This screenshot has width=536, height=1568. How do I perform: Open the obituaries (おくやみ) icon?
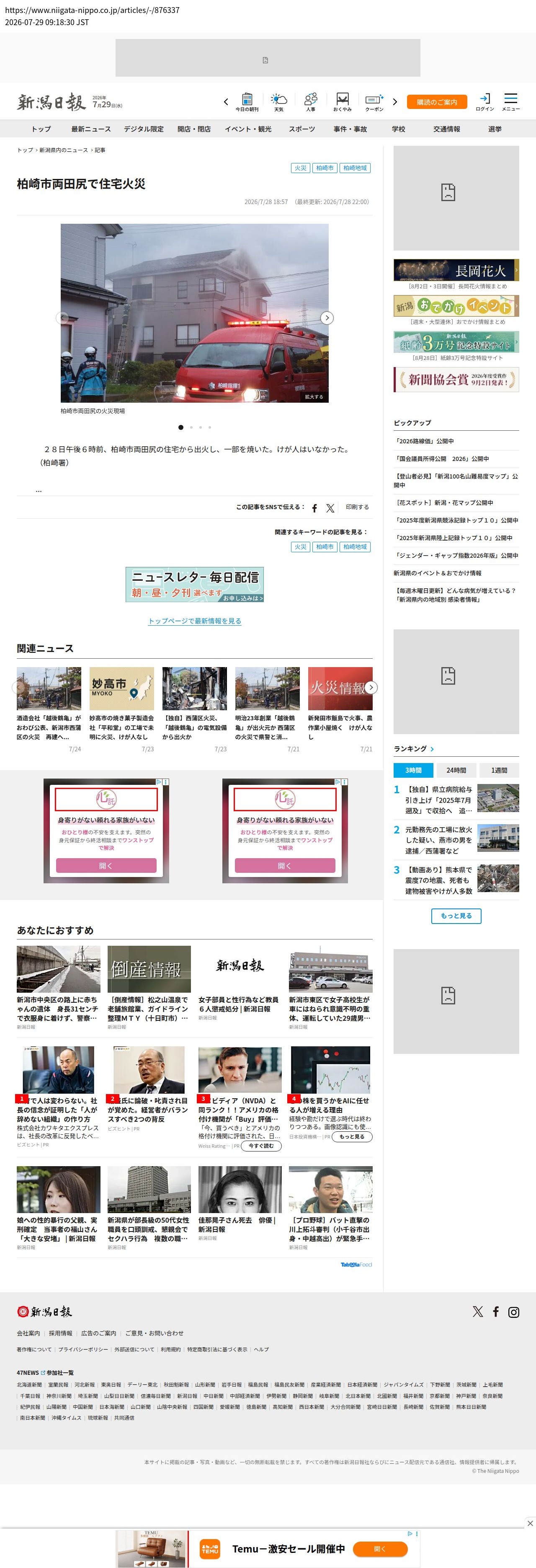(343, 102)
